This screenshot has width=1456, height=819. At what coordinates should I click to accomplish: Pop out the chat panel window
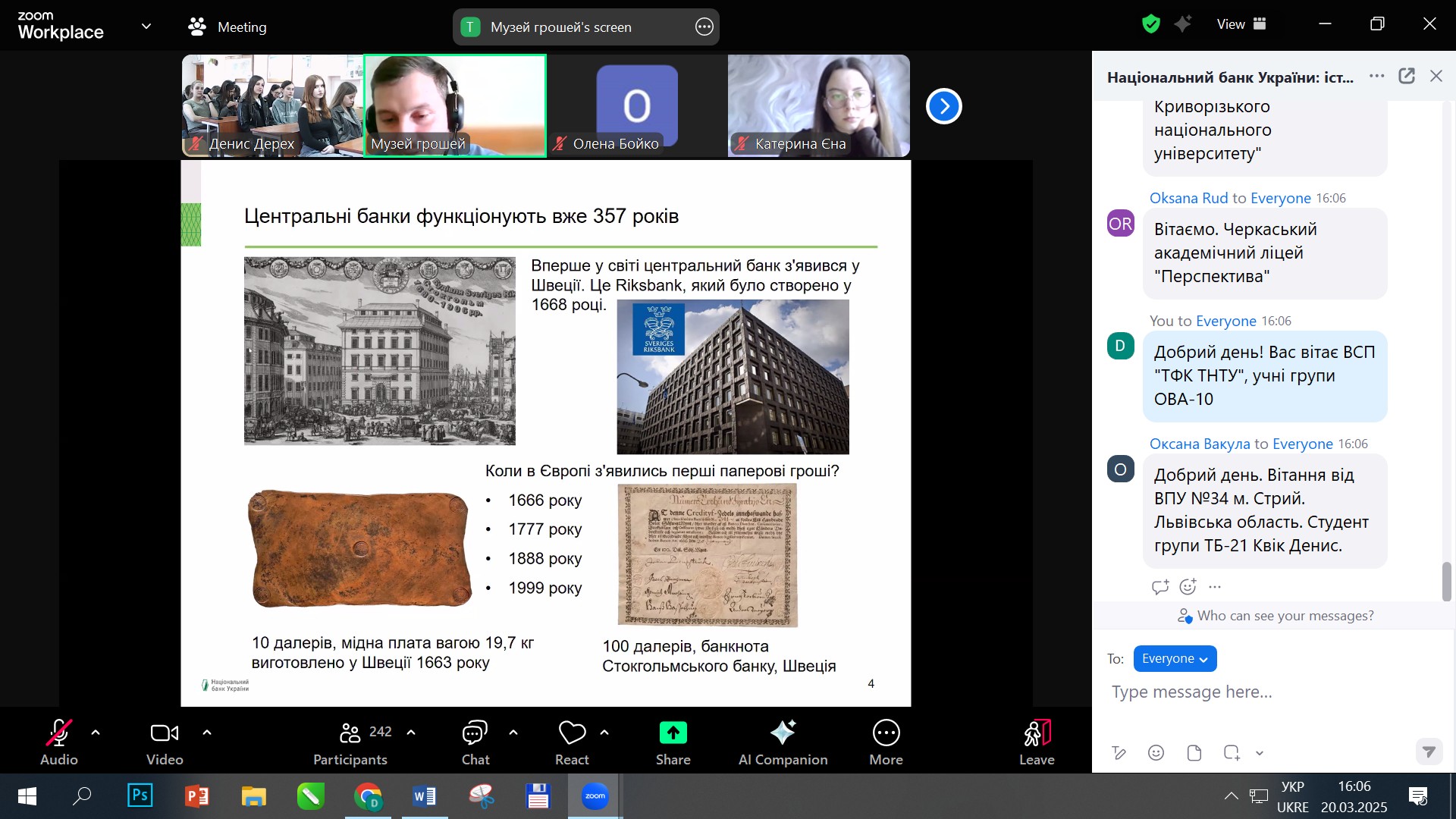(x=1407, y=76)
